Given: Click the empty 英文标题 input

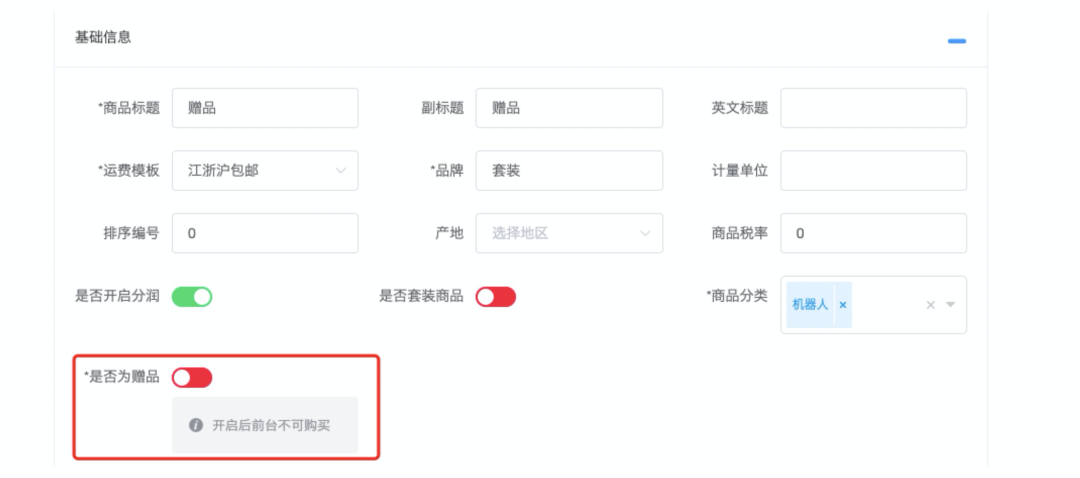Looking at the screenshot, I should [873, 108].
